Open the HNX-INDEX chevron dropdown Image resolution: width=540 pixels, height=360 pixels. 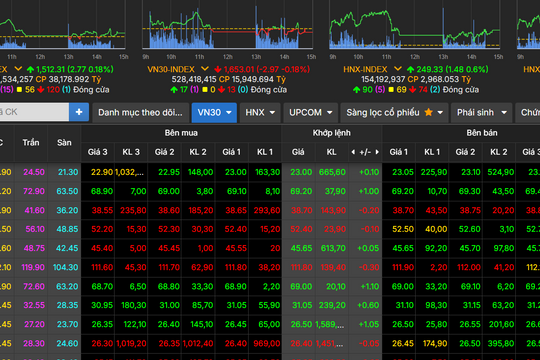pos(397,69)
